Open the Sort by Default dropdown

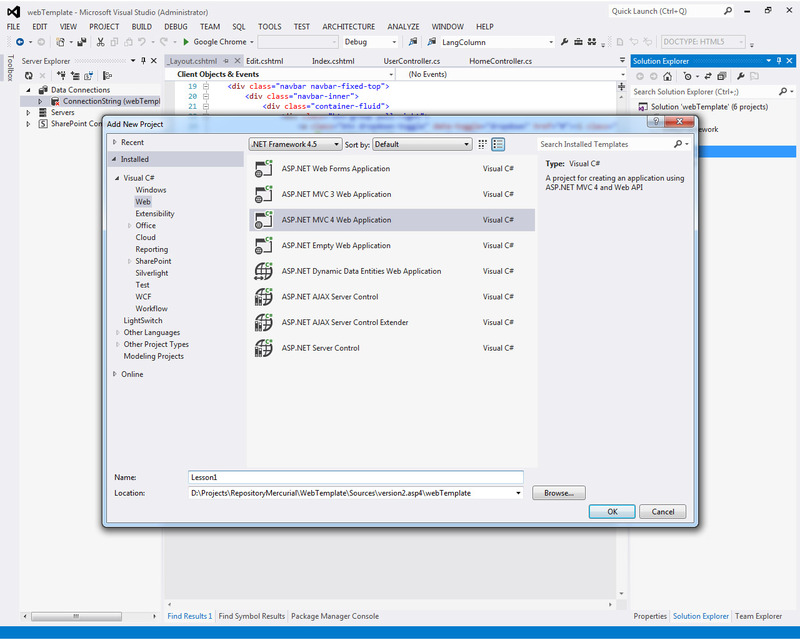[x=421, y=144]
